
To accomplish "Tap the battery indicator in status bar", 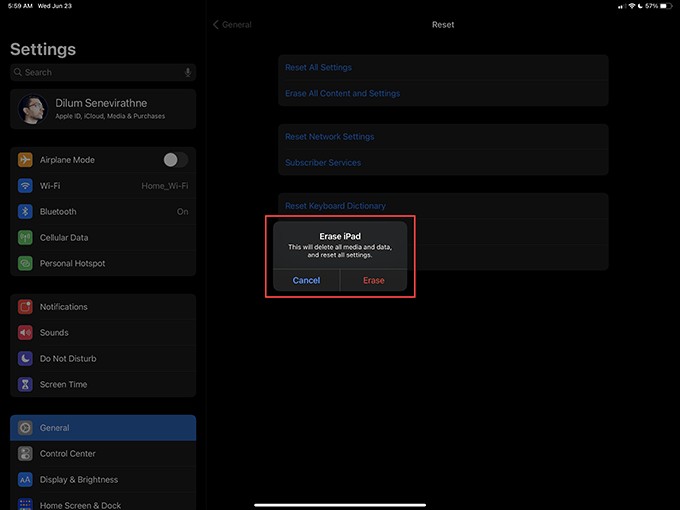I will tap(666, 6).
